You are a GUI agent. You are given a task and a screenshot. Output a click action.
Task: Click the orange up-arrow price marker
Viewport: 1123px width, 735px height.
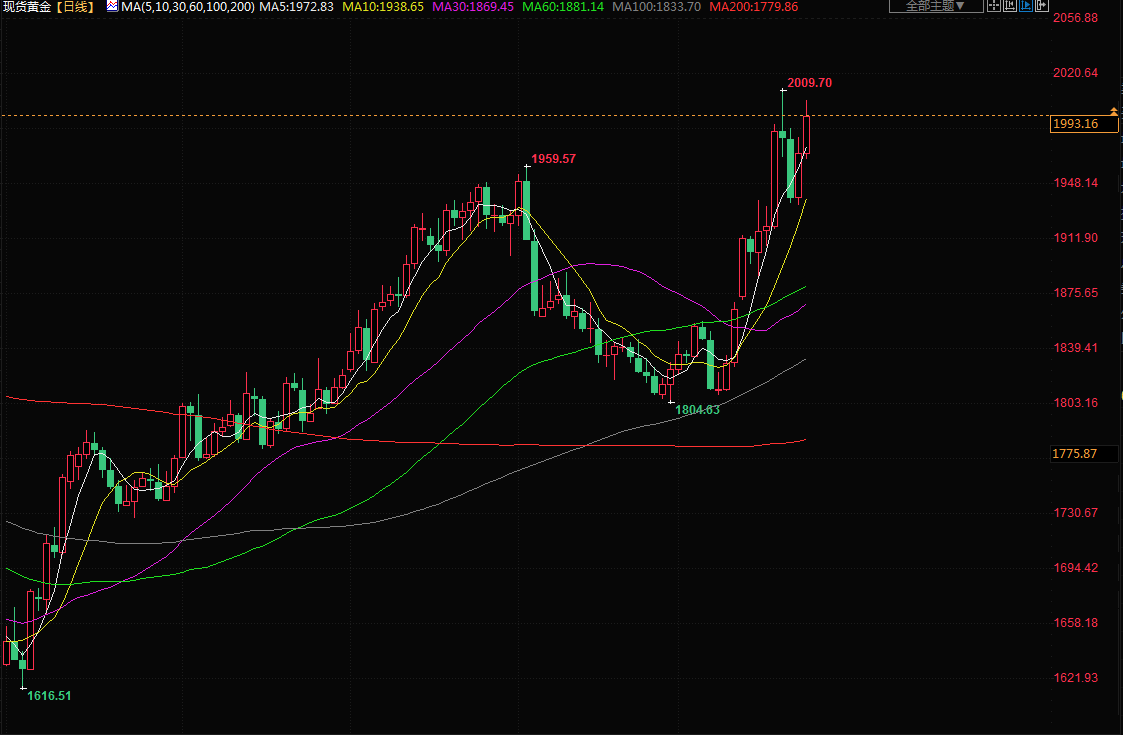pos(1113,109)
